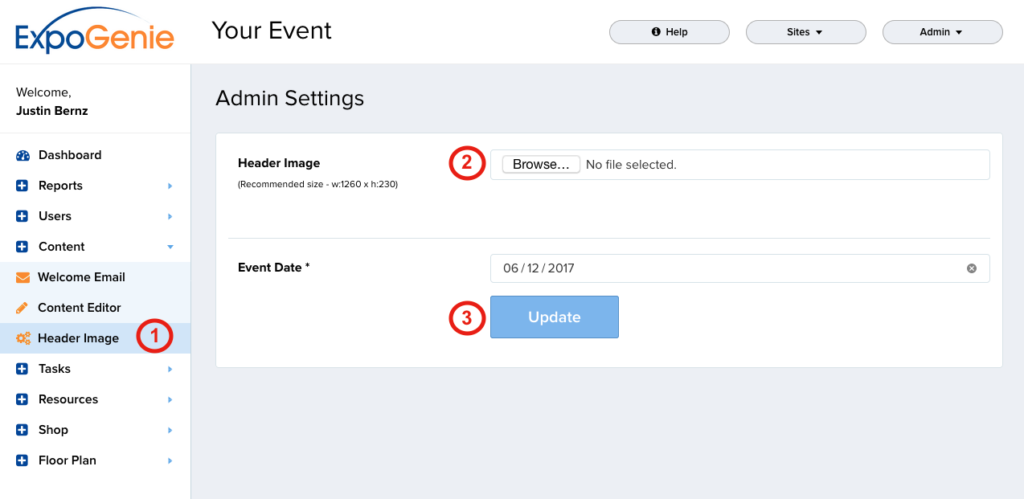Click the Dashboard gauge icon
The width and height of the screenshot is (1024, 499).
coord(22,156)
